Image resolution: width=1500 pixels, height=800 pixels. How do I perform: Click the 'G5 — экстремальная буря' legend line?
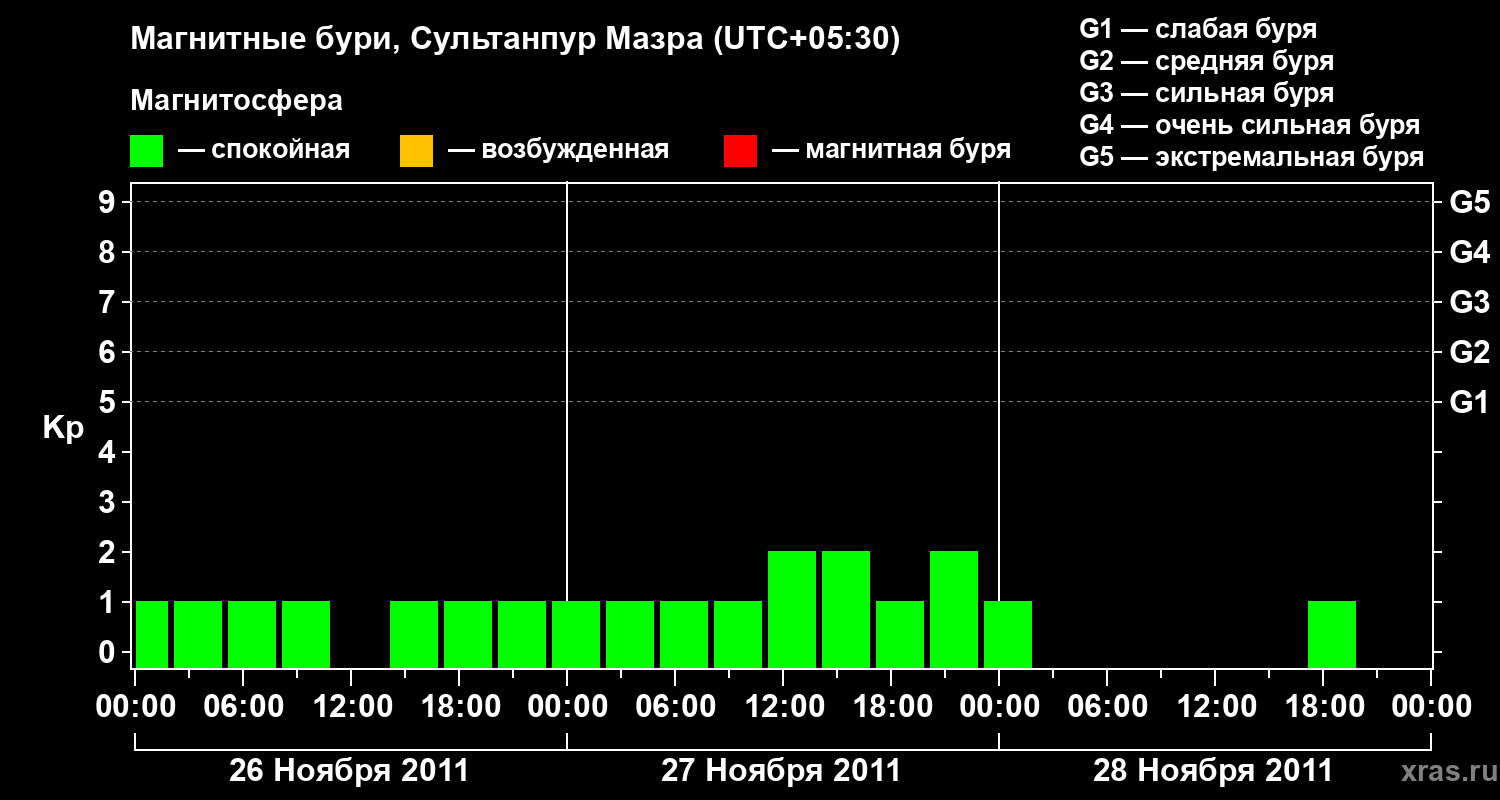1252,157
